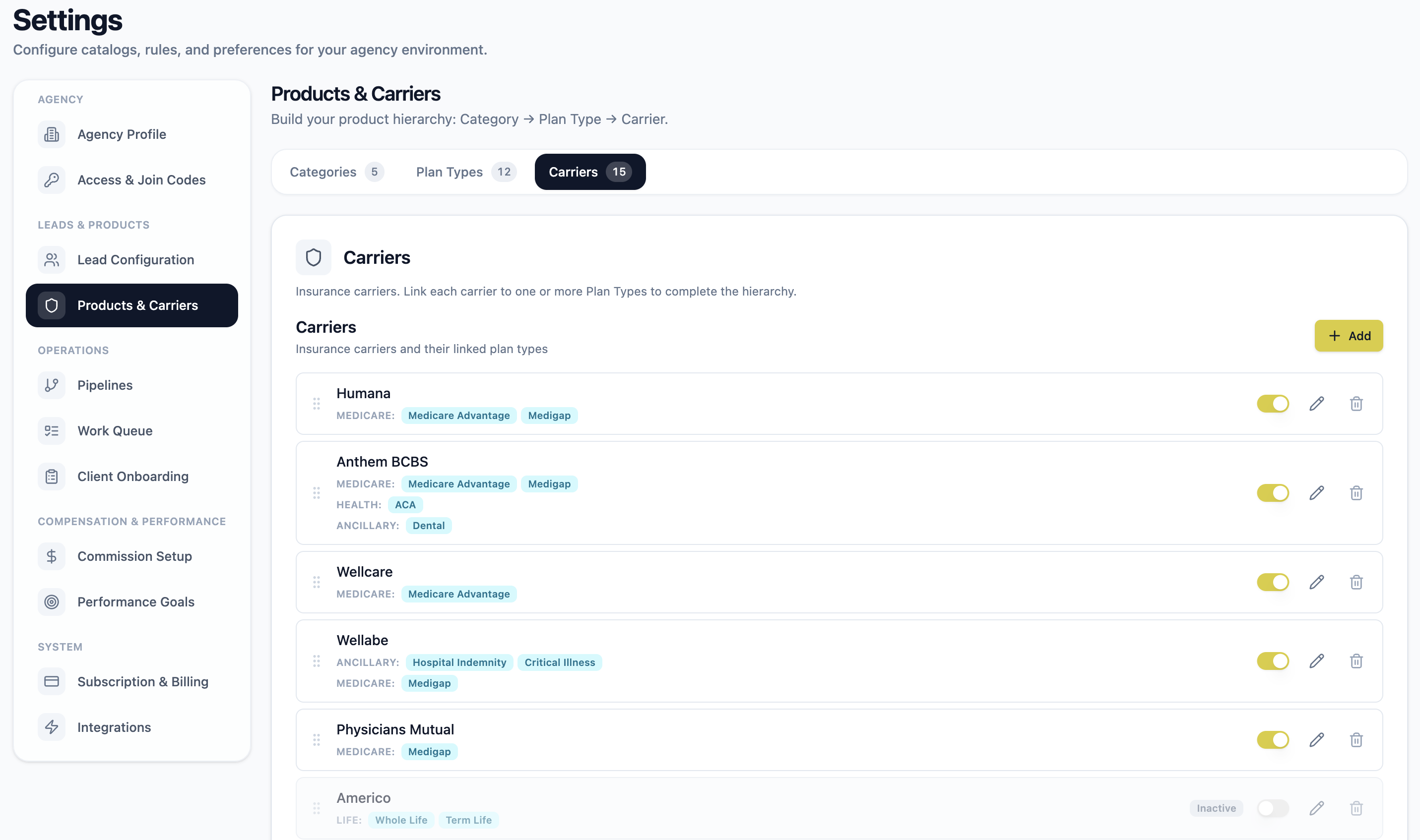The height and width of the screenshot is (840, 1420).
Task: Click Physicians Mutual's Medigap tag
Action: pyautogui.click(x=429, y=752)
